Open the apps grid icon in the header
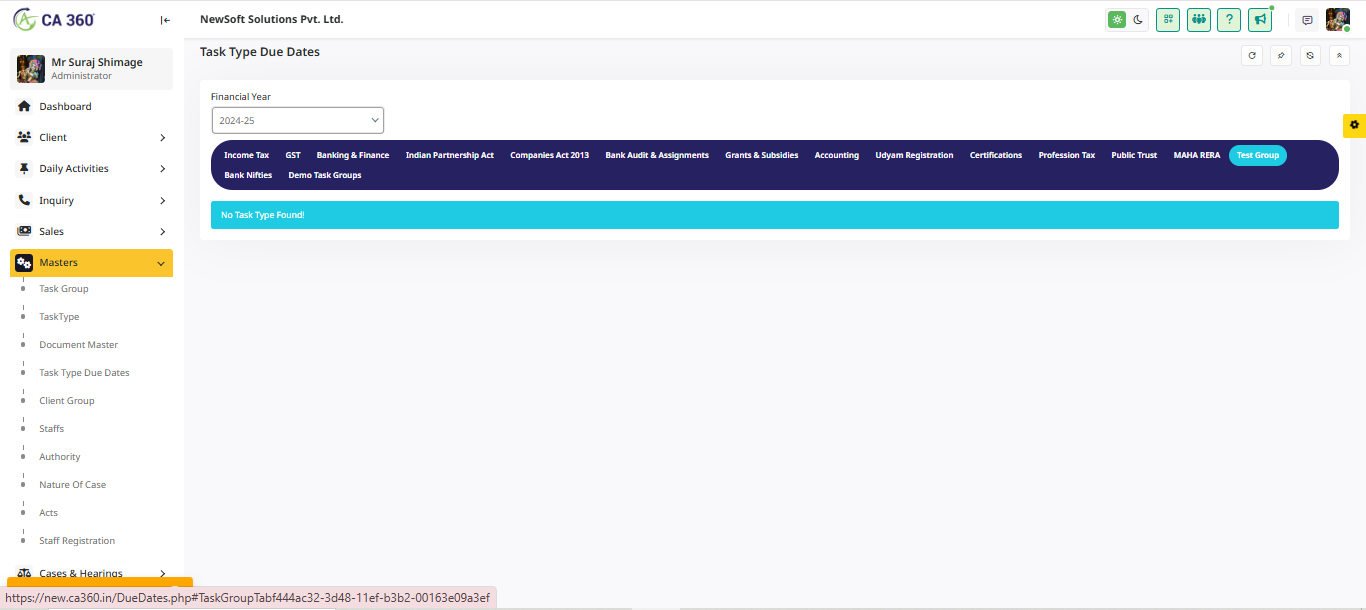 coord(1168,20)
